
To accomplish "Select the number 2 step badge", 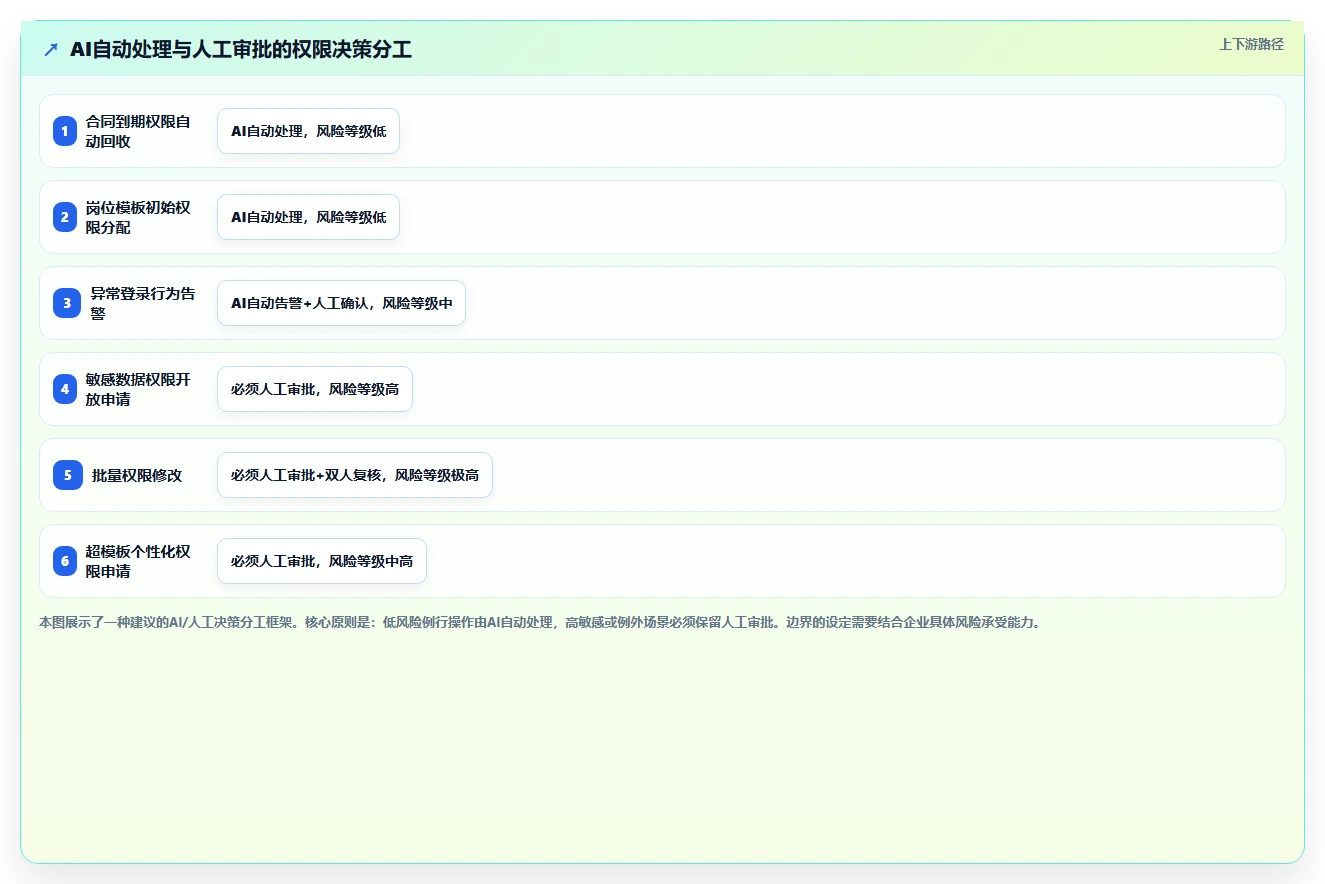I will click(65, 217).
